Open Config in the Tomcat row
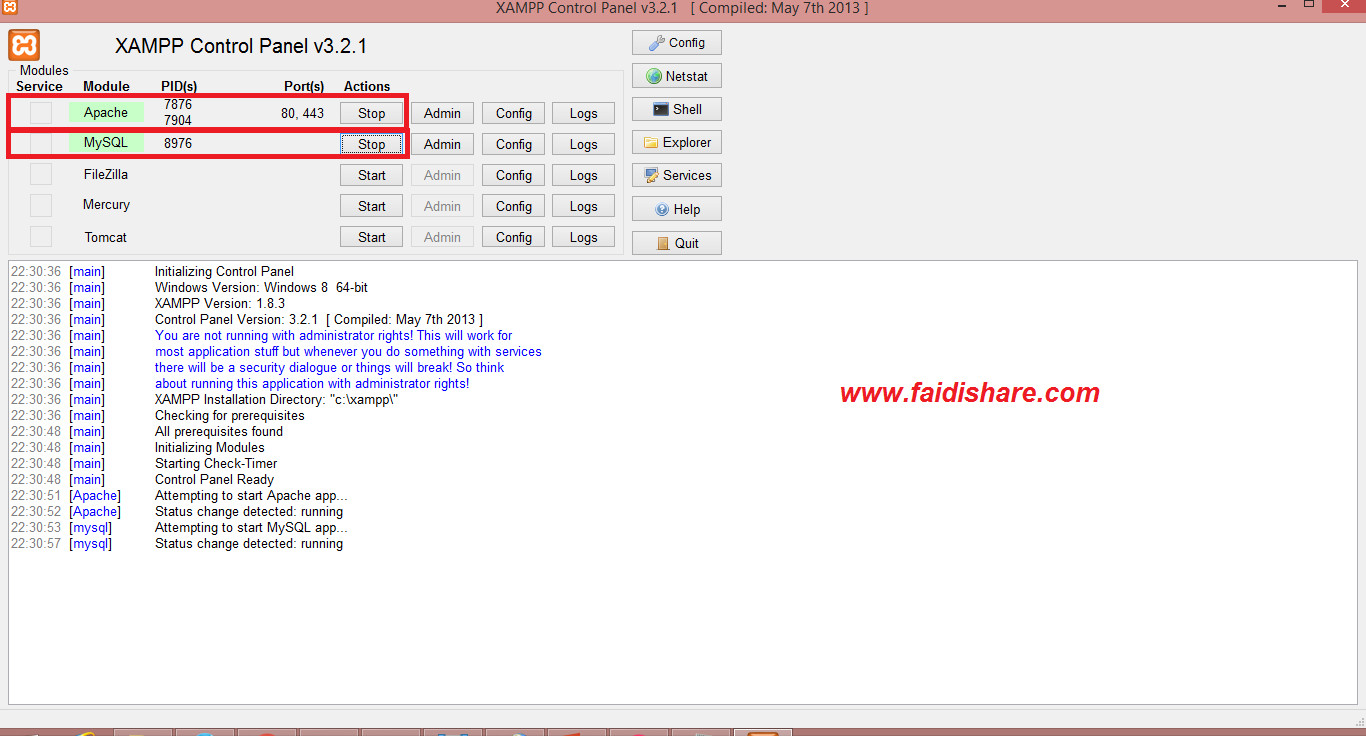 [x=514, y=237]
